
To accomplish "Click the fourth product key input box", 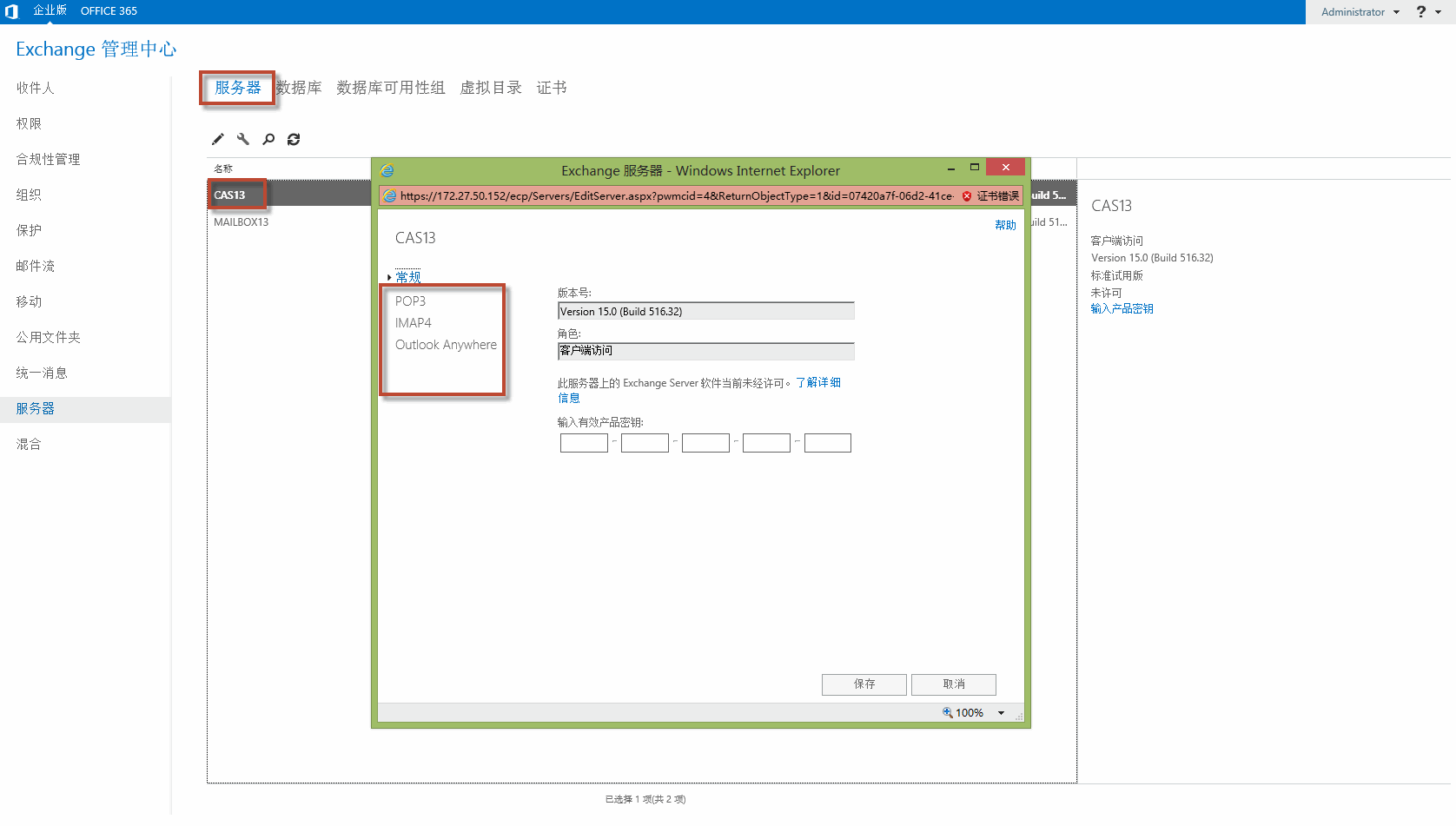I will coord(766,443).
